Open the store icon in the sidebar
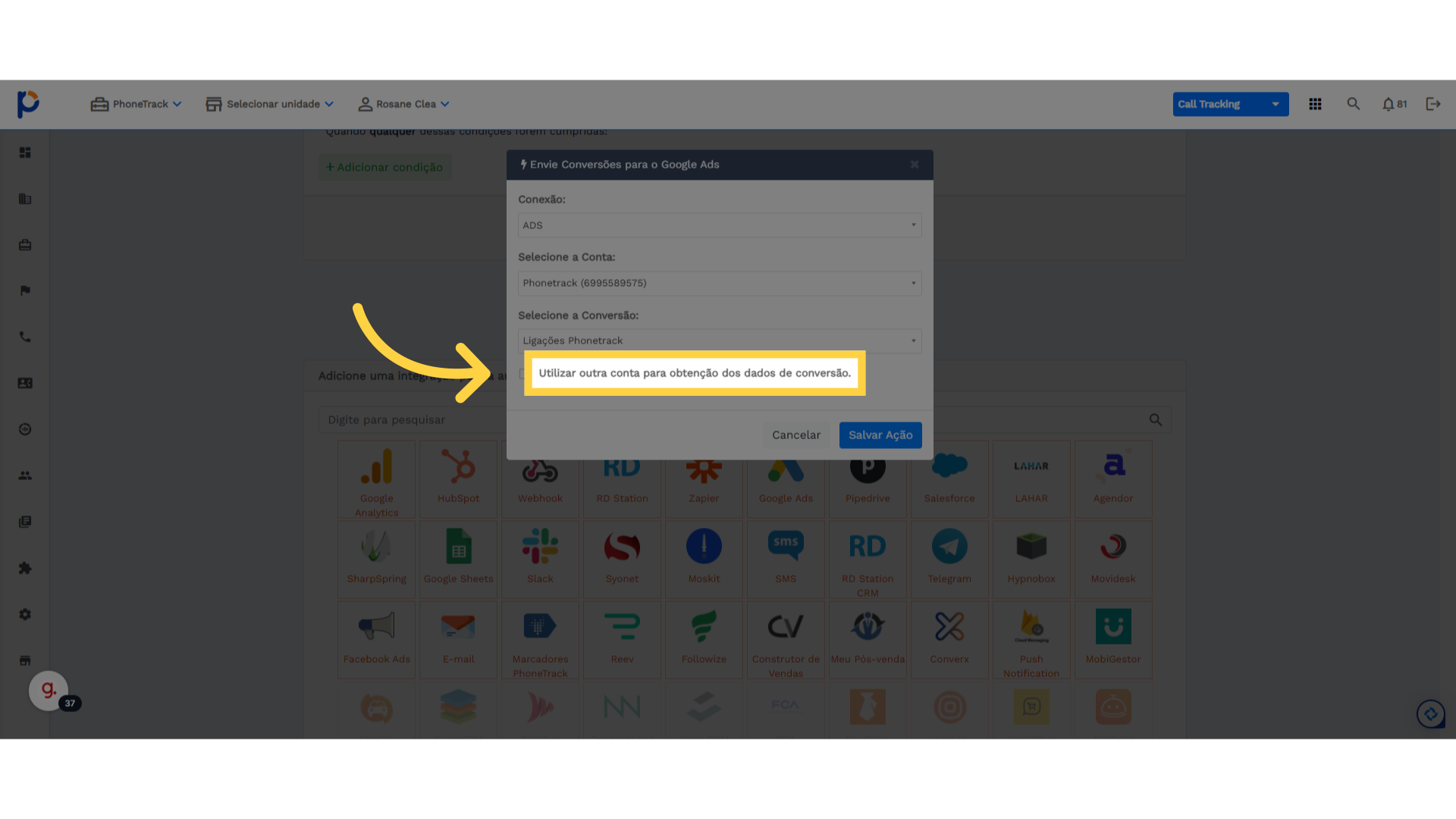The image size is (1456, 819). pos(25,661)
